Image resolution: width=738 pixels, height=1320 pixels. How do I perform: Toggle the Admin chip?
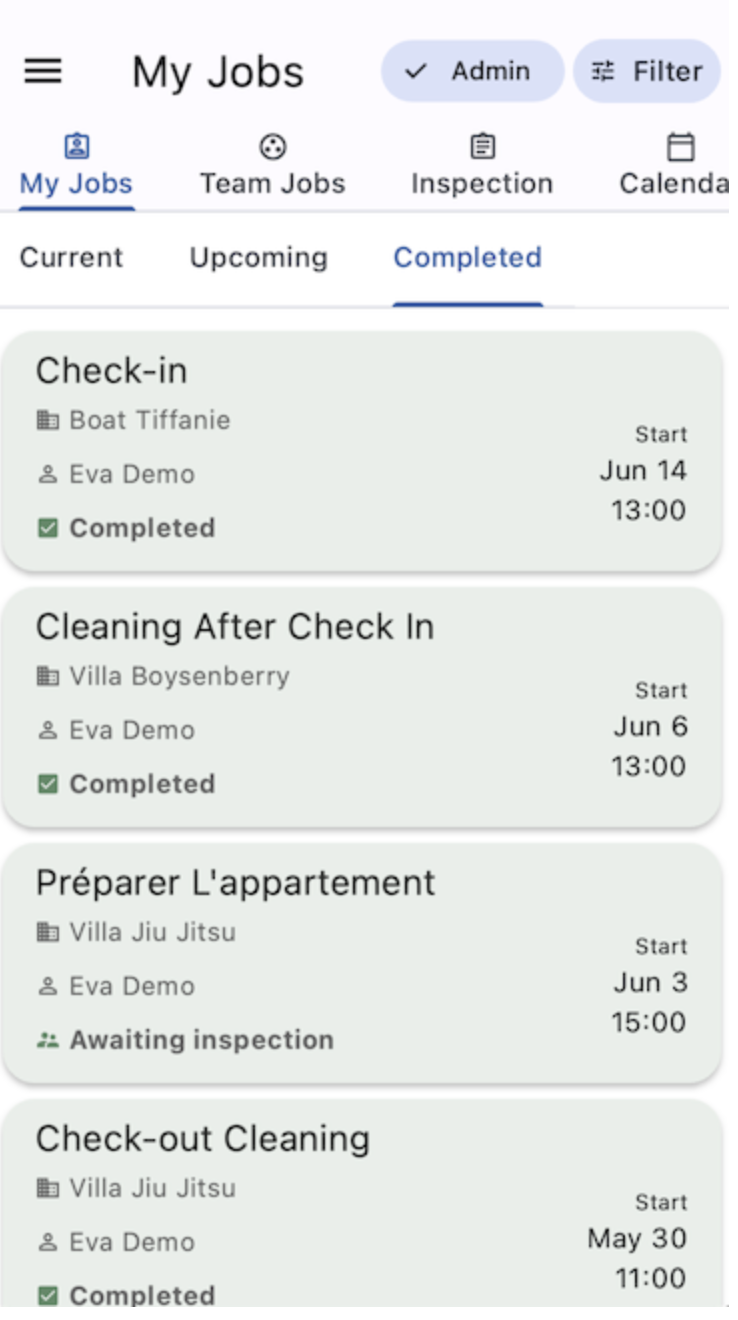click(x=472, y=71)
